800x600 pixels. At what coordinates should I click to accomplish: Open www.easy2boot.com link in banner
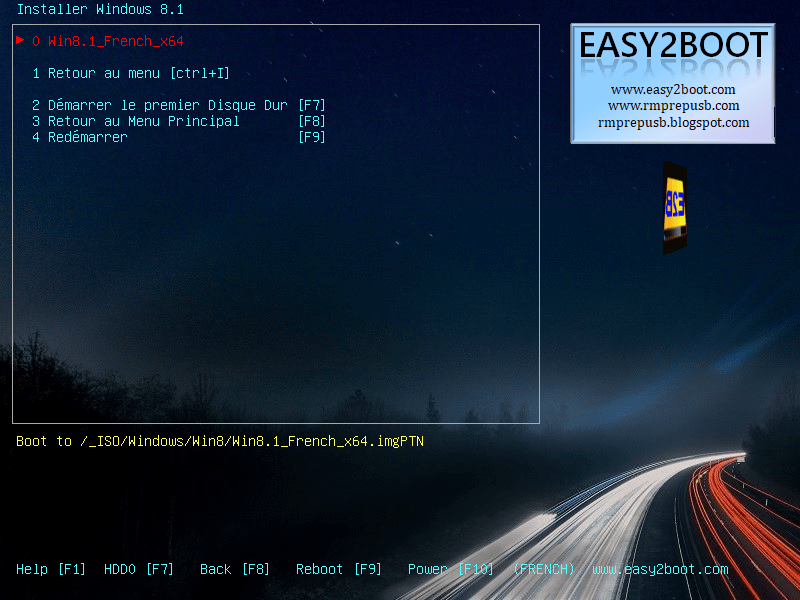673,89
